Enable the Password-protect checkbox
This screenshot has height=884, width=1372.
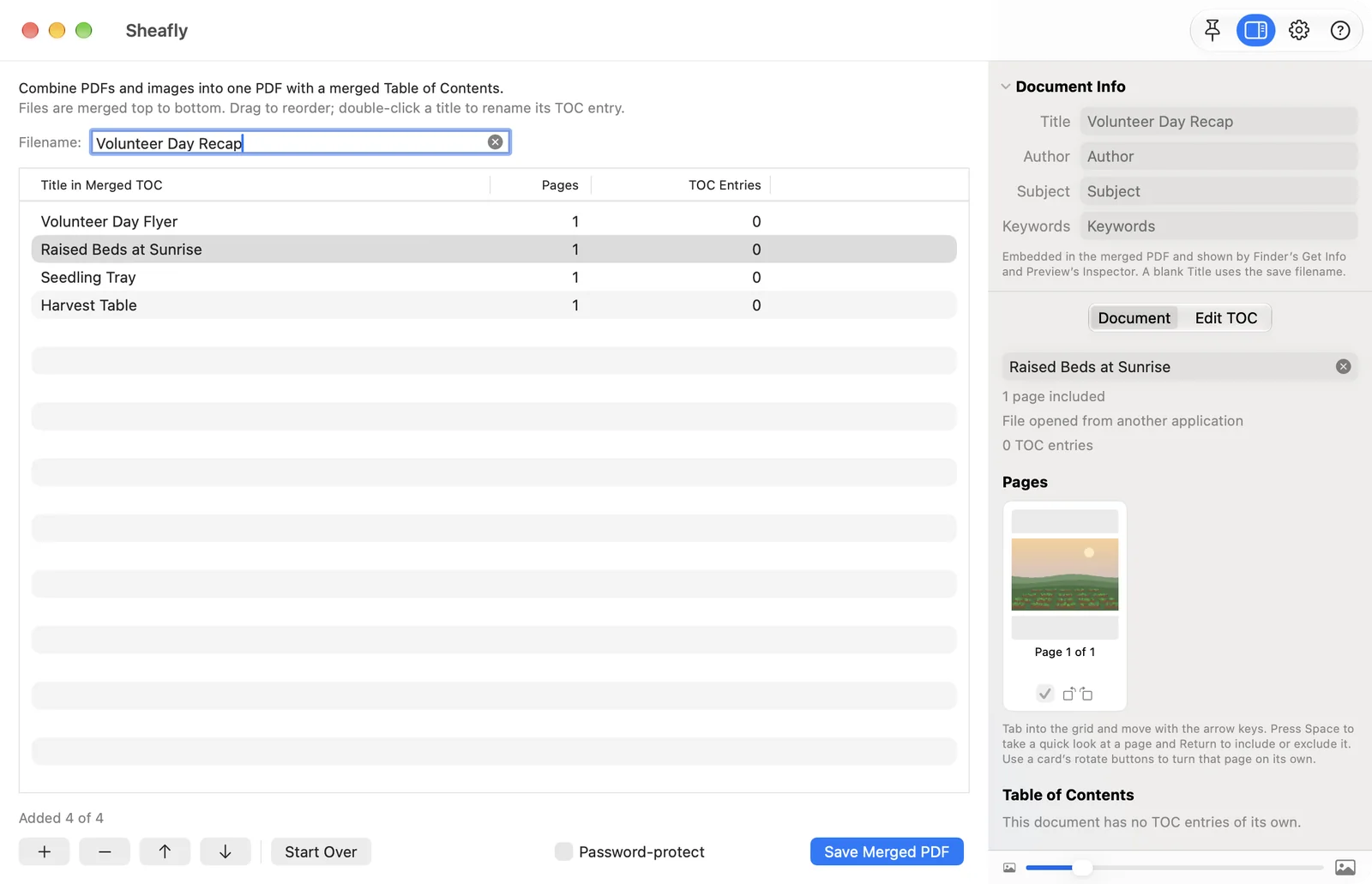pos(563,851)
